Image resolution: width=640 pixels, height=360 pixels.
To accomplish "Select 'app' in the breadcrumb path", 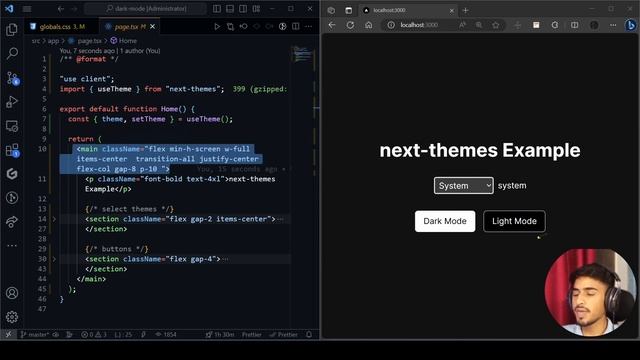I will pos(53,41).
